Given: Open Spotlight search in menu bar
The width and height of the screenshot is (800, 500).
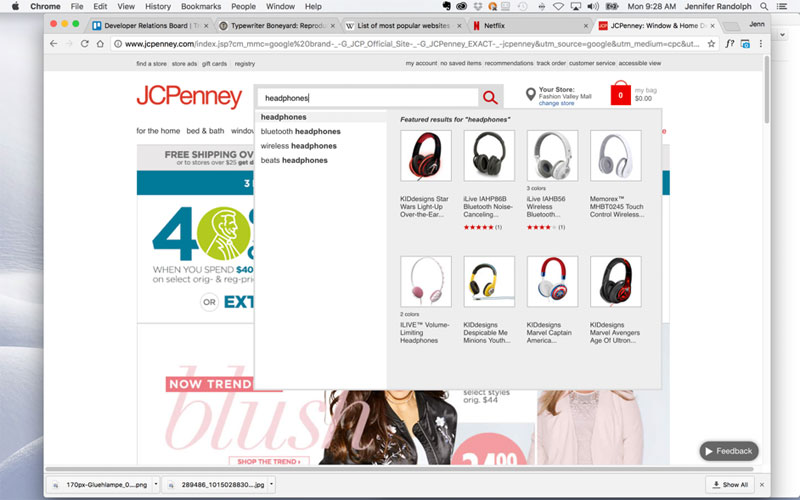Looking at the screenshot, I should point(764,6).
